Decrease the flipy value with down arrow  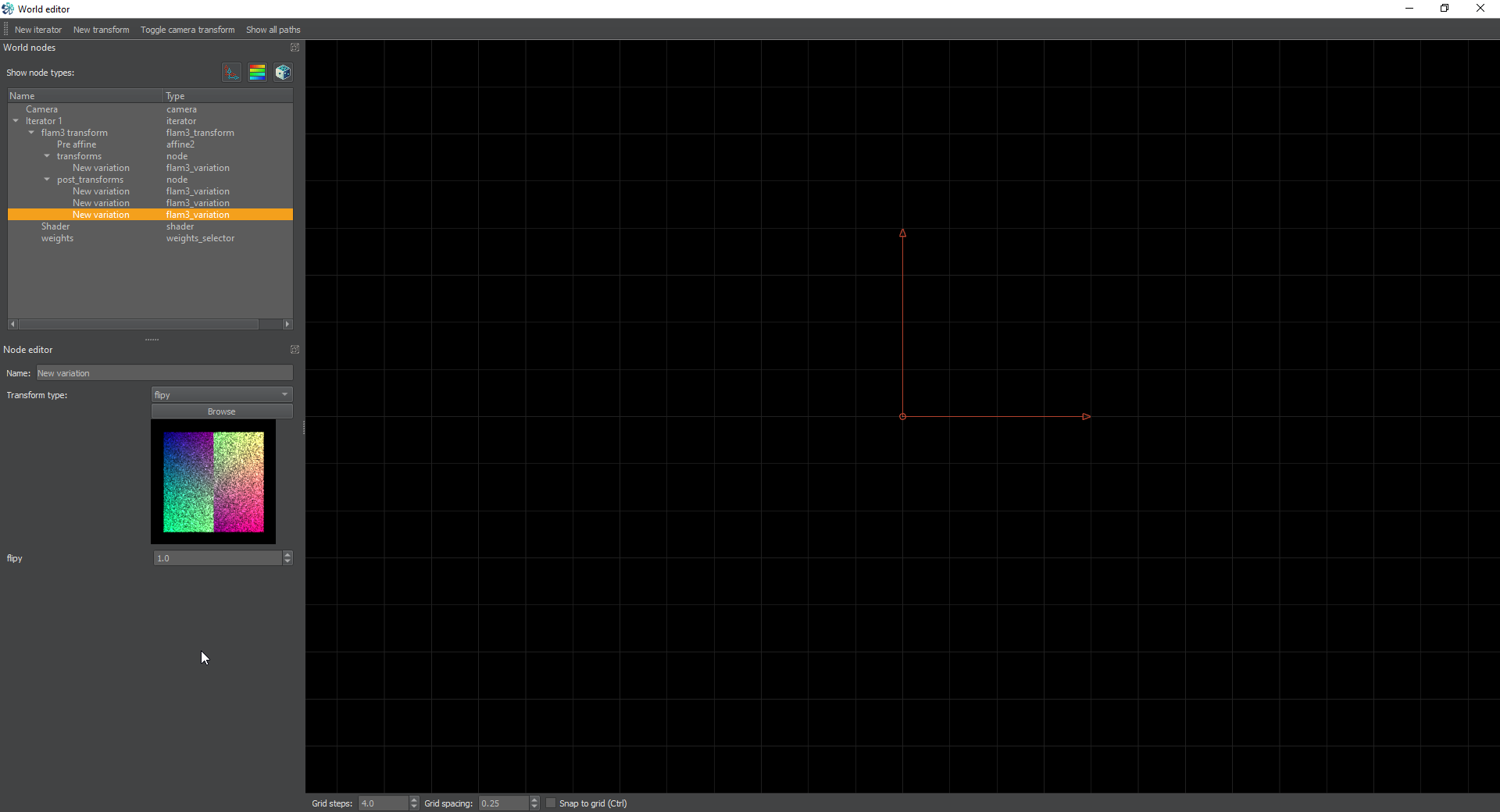point(287,561)
